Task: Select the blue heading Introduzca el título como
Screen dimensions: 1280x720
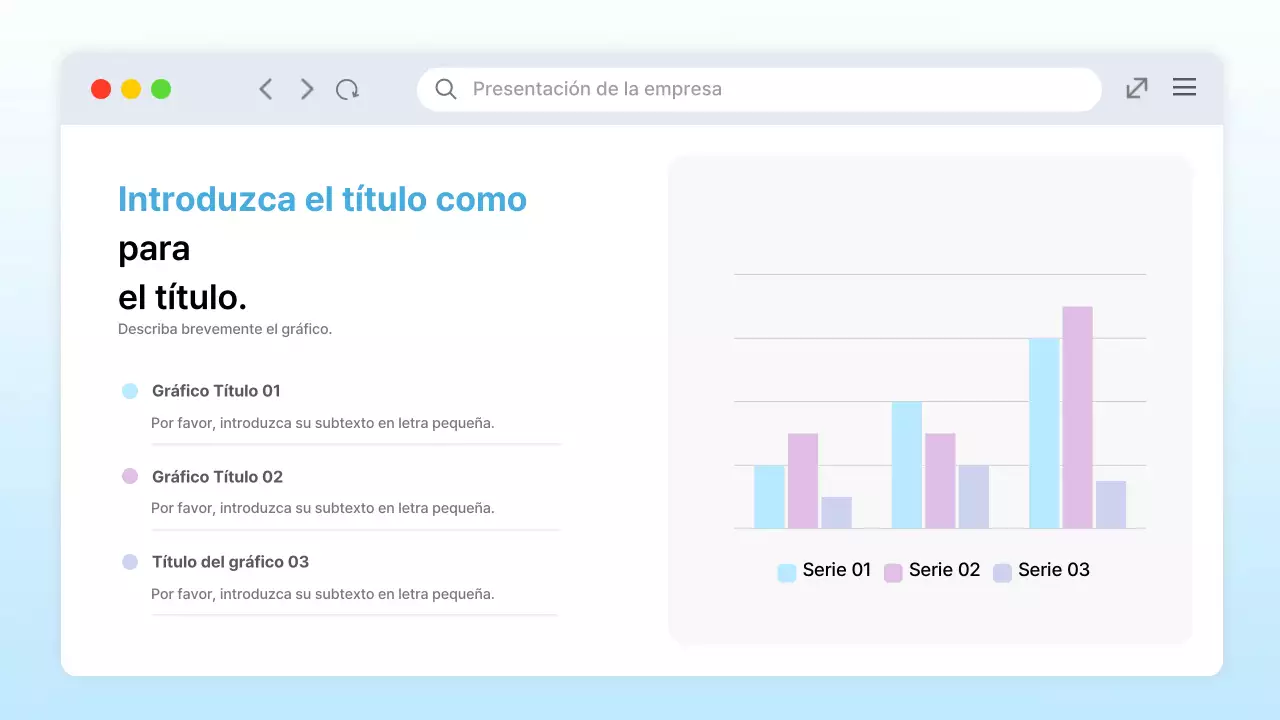Action: (322, 199)
